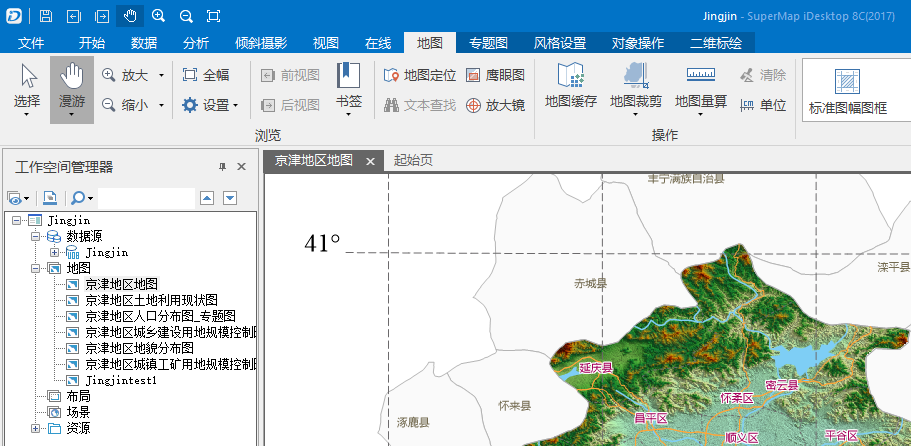Expand the 放大 dropdown arrow
This screenshot has width=911, height=446.
[162, 75]
